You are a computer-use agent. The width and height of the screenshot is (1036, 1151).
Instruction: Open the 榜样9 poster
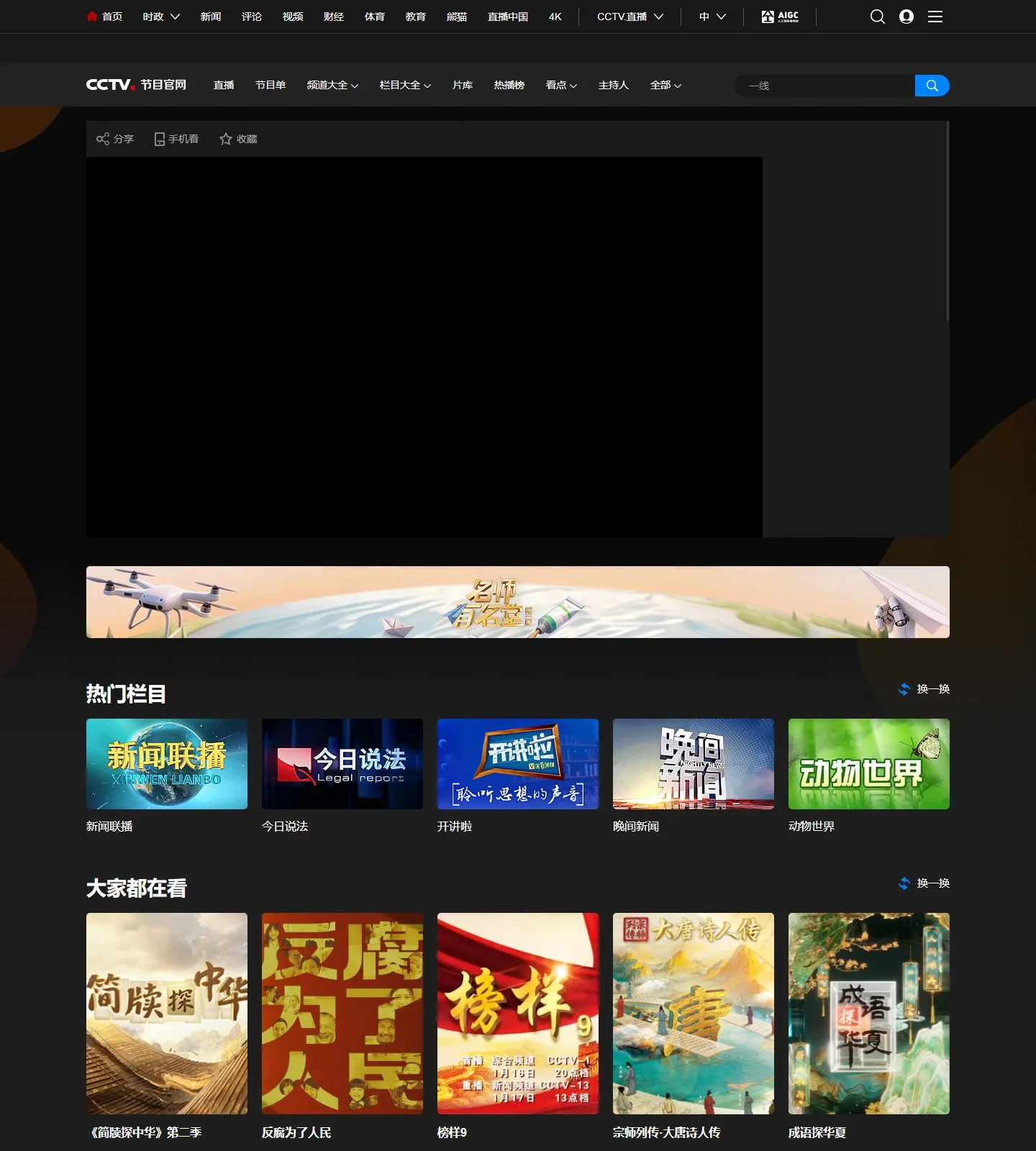tap(518, 1014)
